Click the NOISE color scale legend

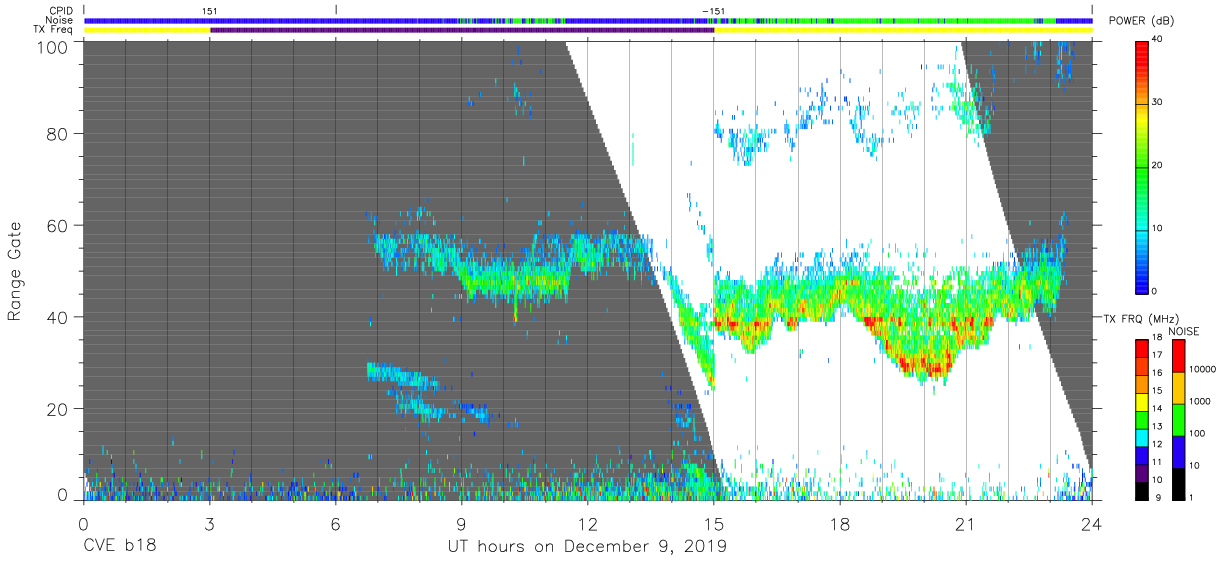click(1178, 420)
